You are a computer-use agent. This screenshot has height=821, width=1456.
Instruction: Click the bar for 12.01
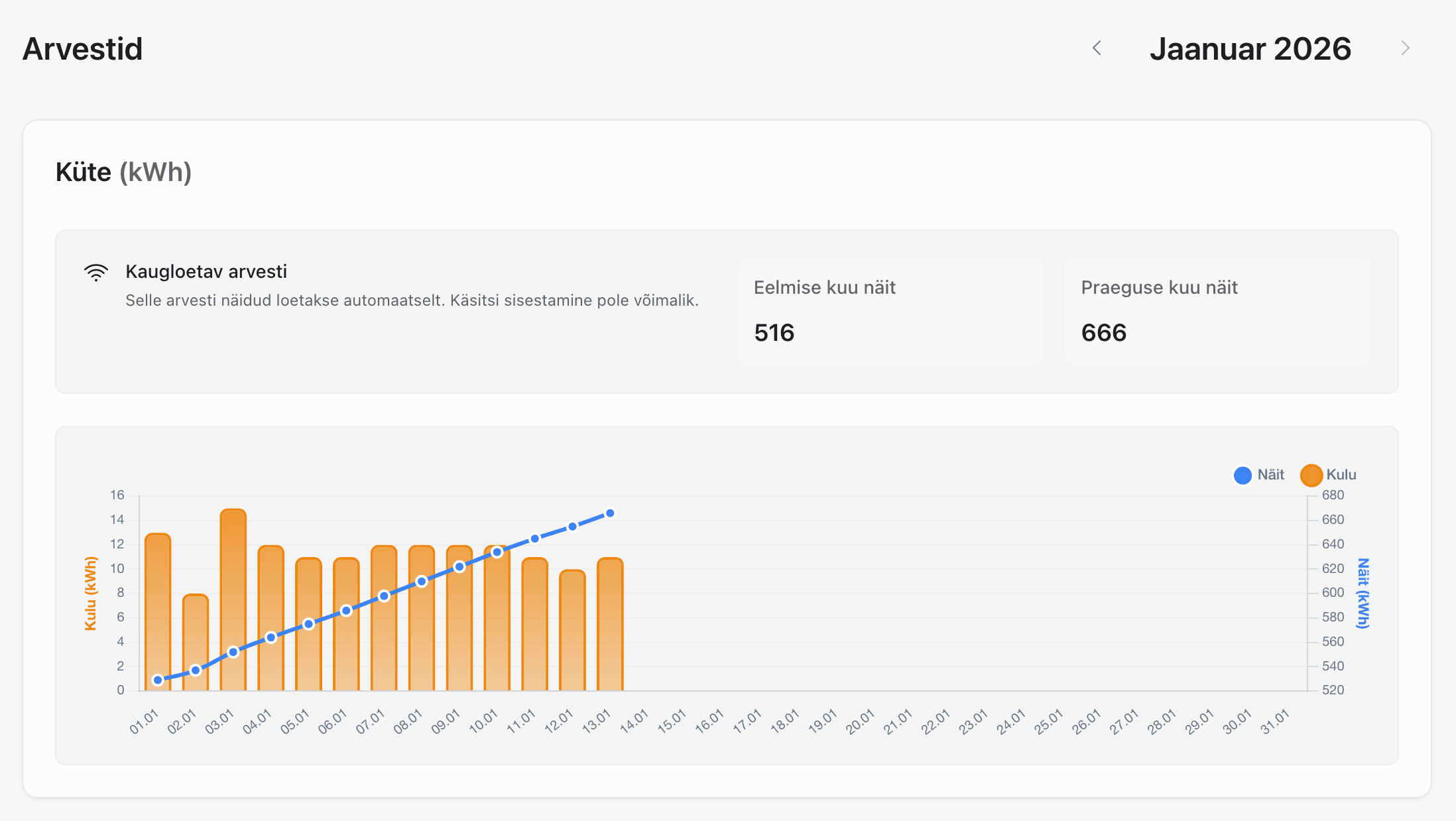pos(572,630)
